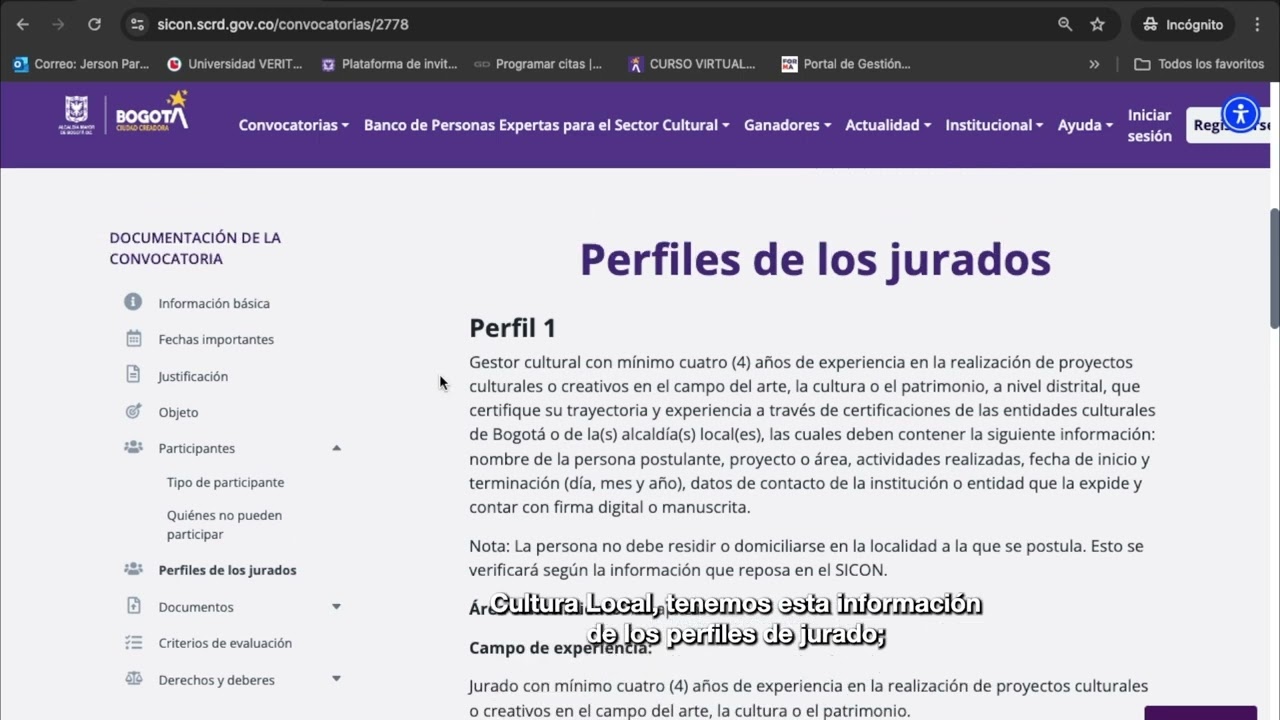Click the Criterios de evaluación checklist icon

(x=133, y=643)
